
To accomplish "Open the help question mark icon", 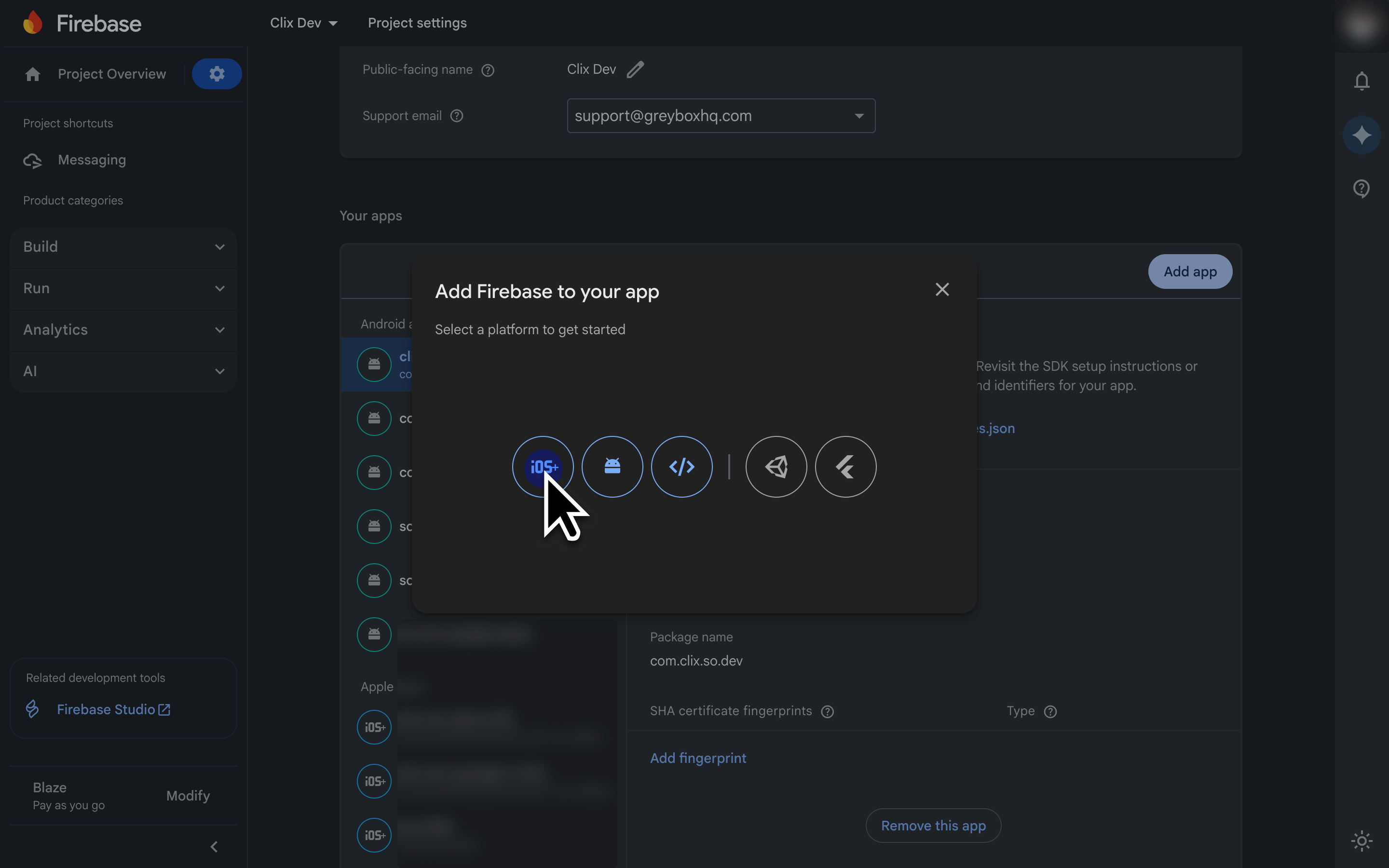I will point(1362,188).
